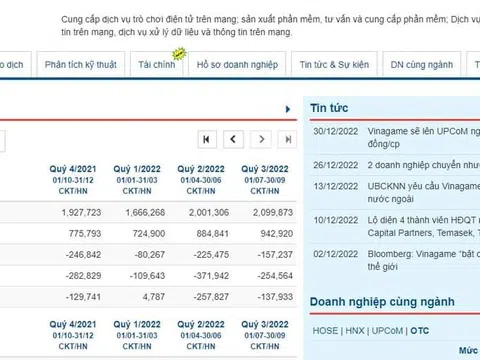Open the DN cùng ngành tab
The height and width of the screenshot is (360, 480).
tap(422, 64)
